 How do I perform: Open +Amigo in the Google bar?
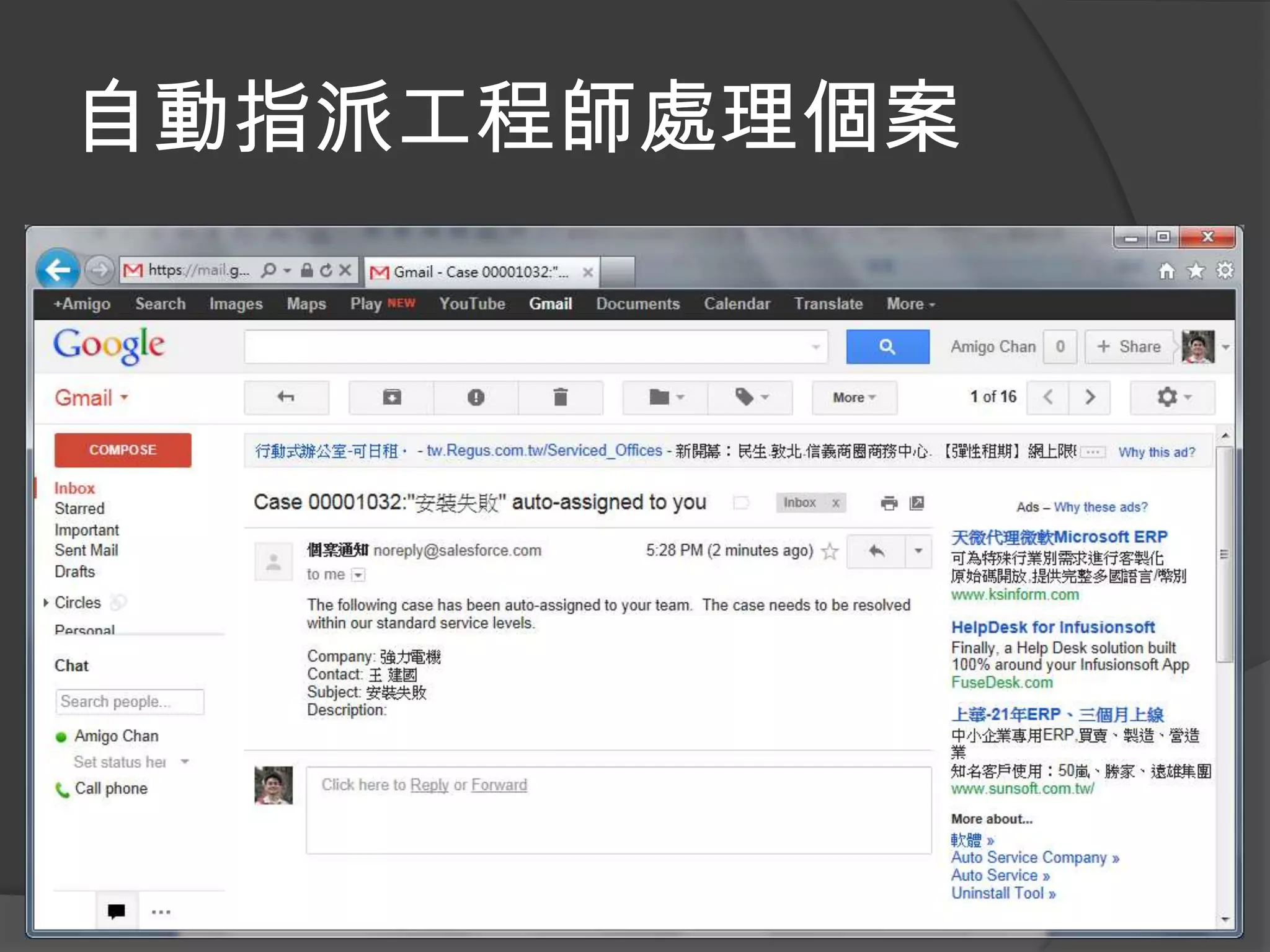[x=82, y=304]
